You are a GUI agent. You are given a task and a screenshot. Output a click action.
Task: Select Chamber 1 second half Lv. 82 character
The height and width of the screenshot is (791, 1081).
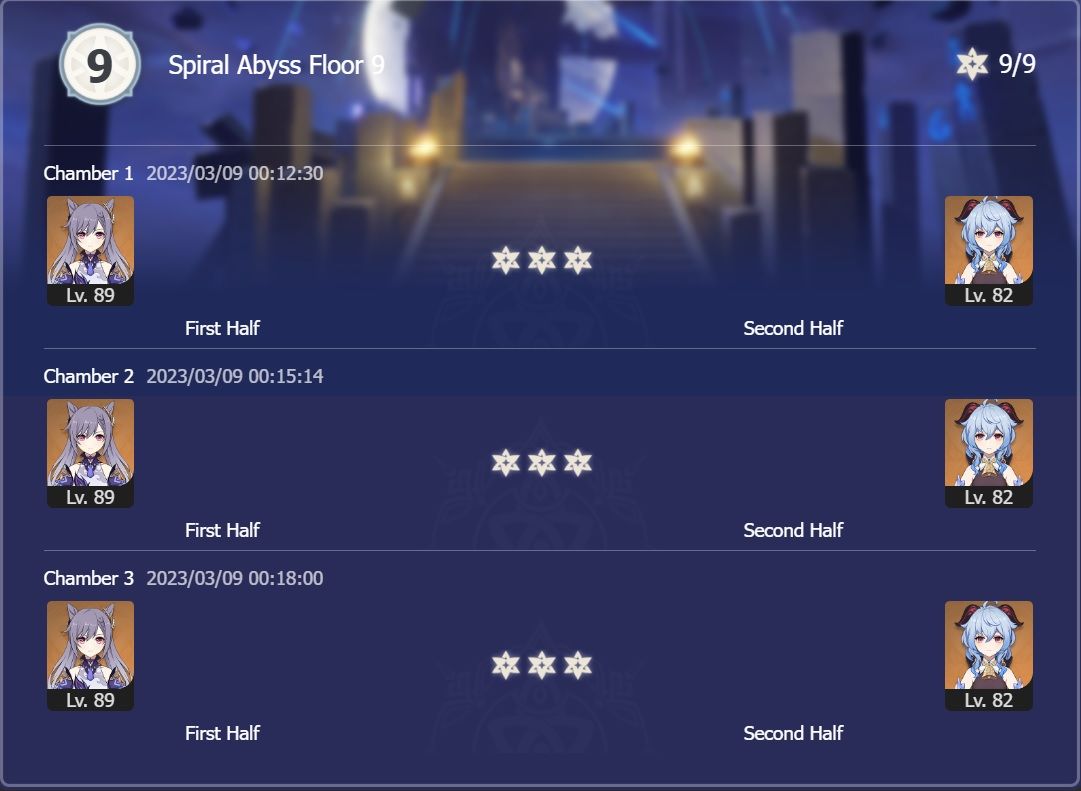(x=988, y=250)
